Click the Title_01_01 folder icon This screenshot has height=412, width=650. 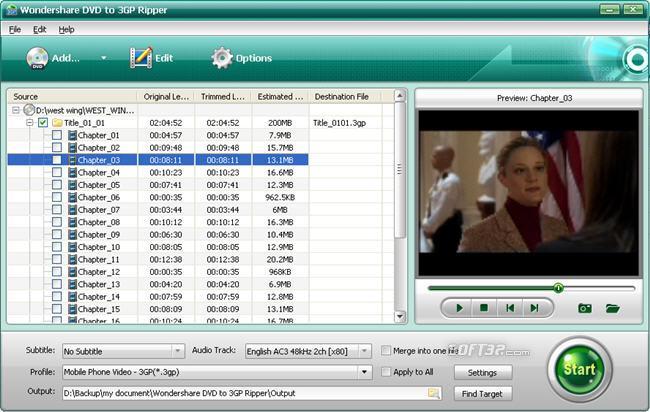coord(57,123)
